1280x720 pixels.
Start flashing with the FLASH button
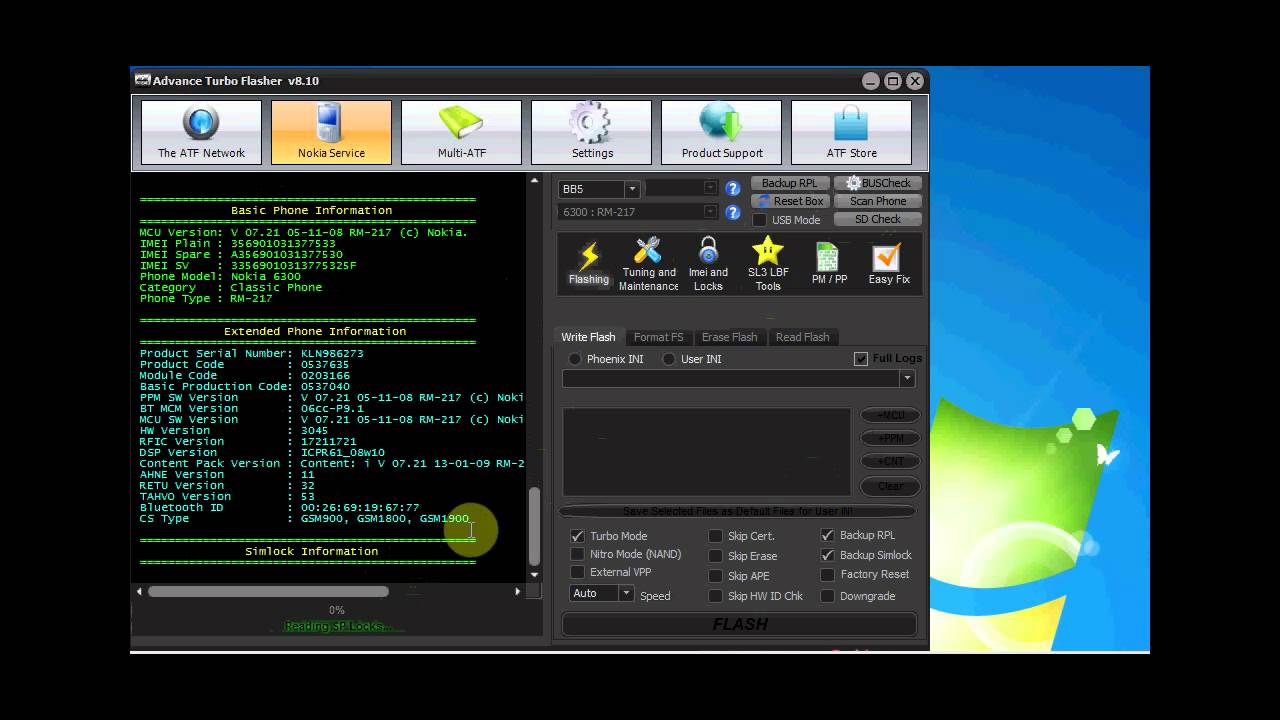pos(739,624)
